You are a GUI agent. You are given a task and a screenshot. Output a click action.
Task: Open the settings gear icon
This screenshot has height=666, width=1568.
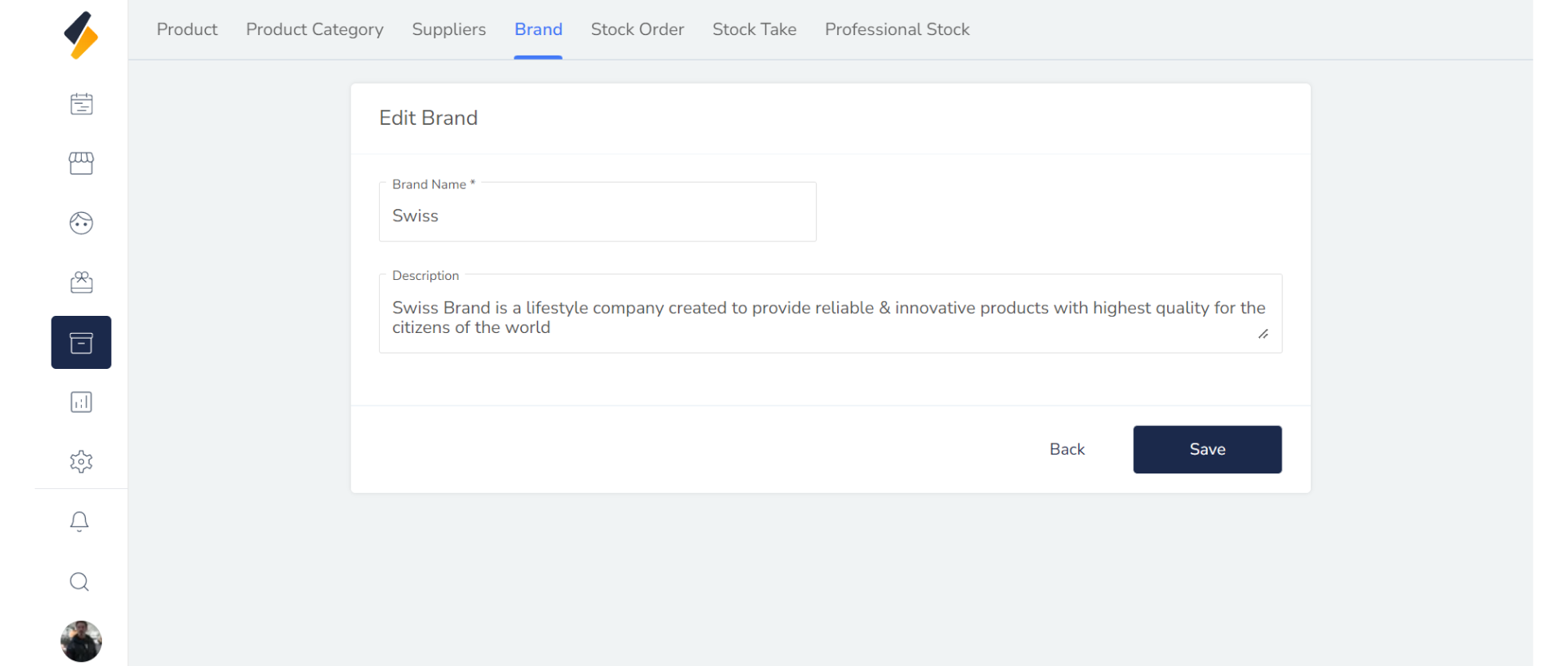(x=81, y=462)
